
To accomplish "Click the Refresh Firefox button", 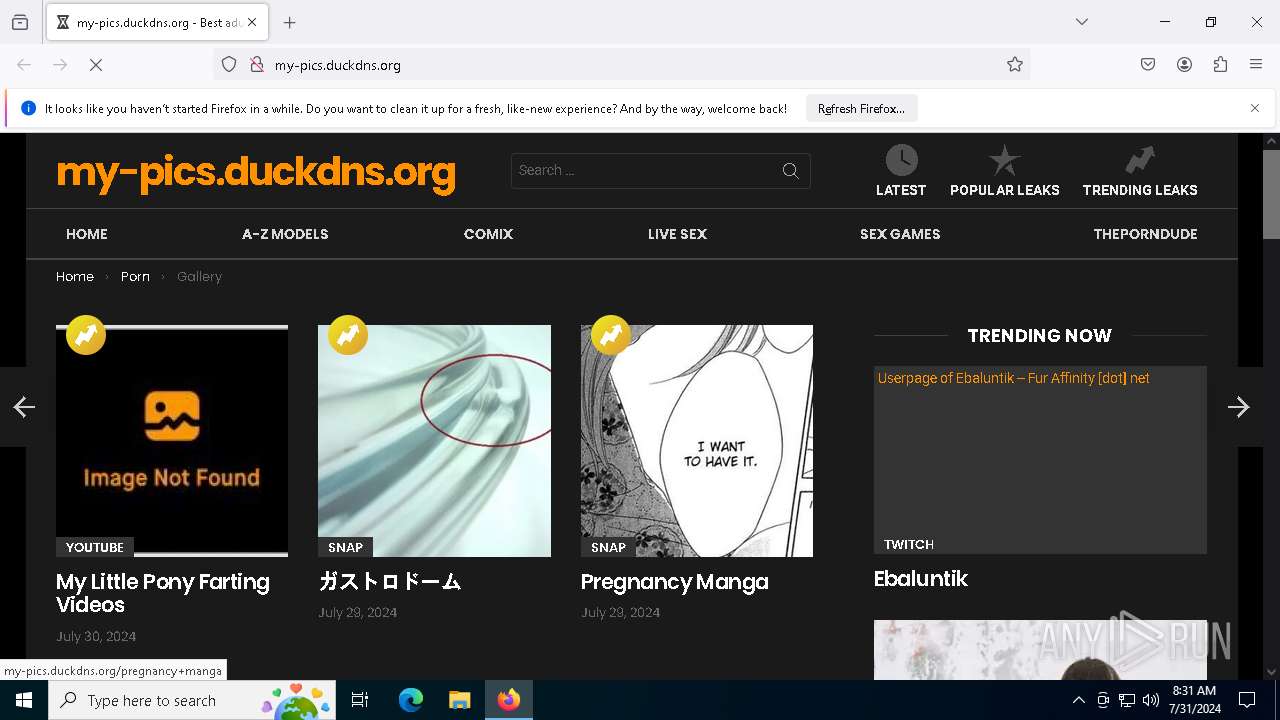I will [x=861, y=108].
